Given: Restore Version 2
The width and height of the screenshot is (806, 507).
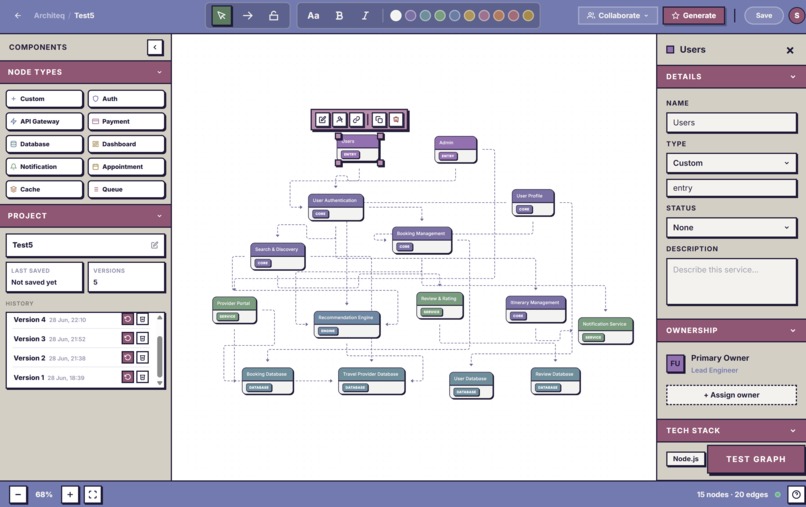Looking at the screenshot, I should point(127,357).
